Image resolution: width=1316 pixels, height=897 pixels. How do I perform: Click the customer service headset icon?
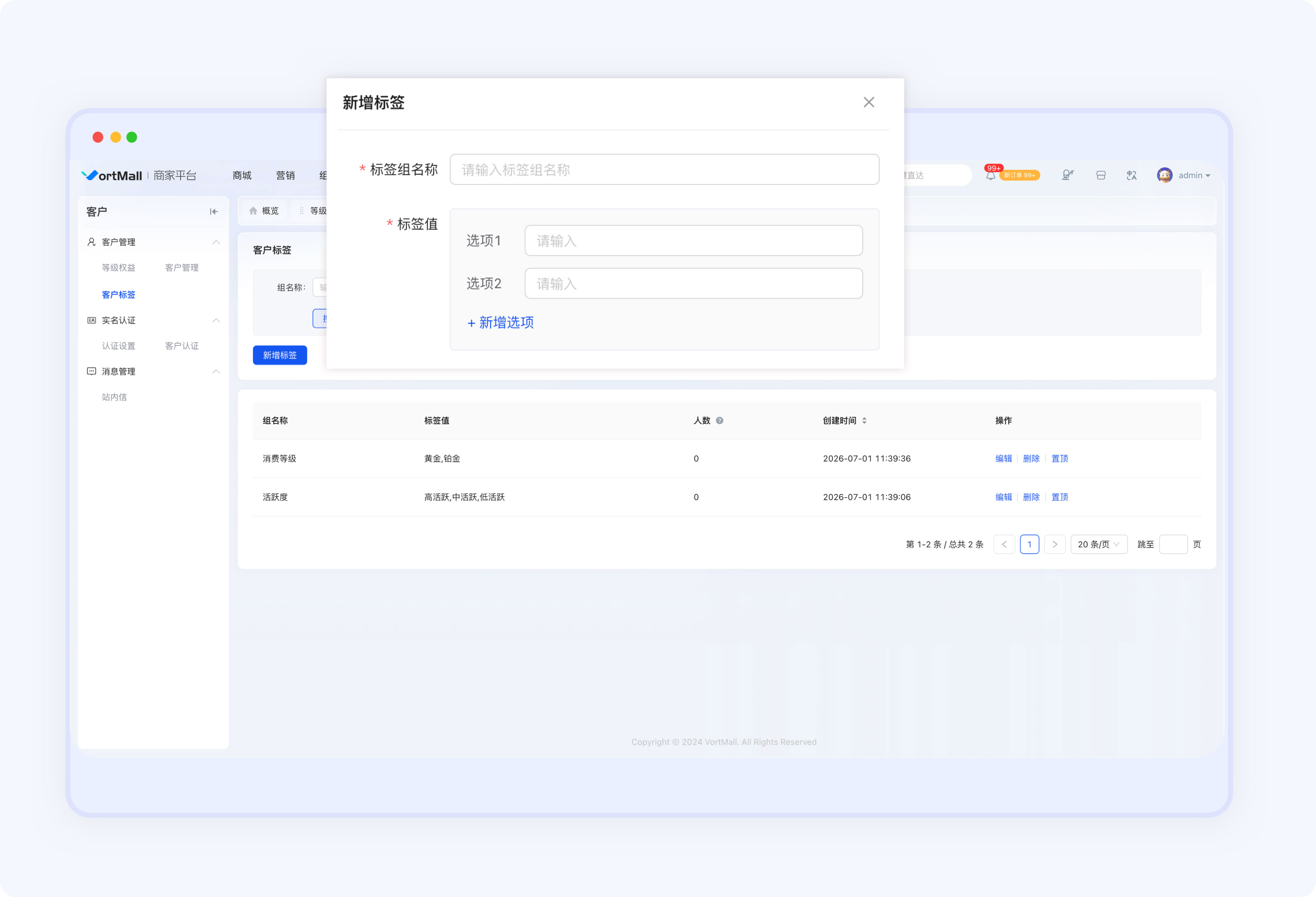coord(1067,175)
